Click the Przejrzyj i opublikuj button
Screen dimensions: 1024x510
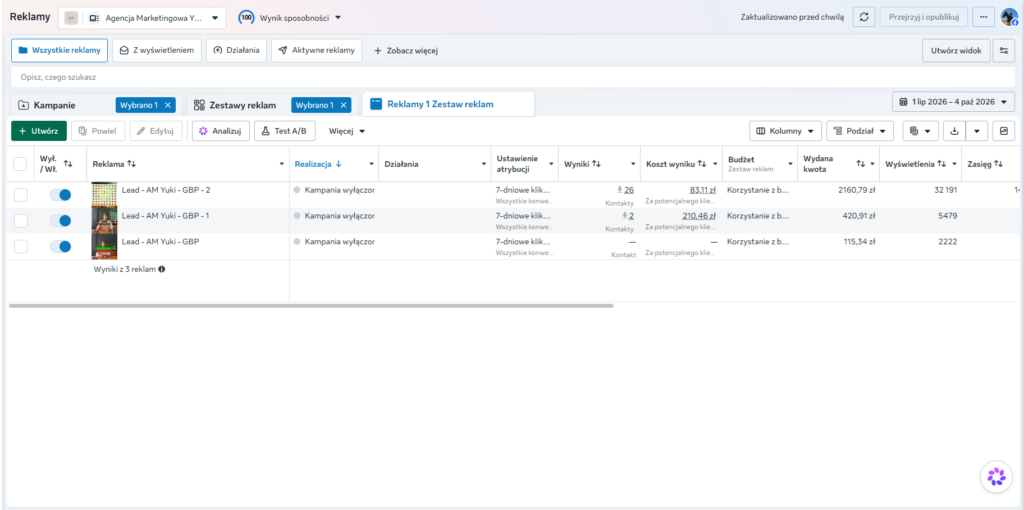pos(923,18)
